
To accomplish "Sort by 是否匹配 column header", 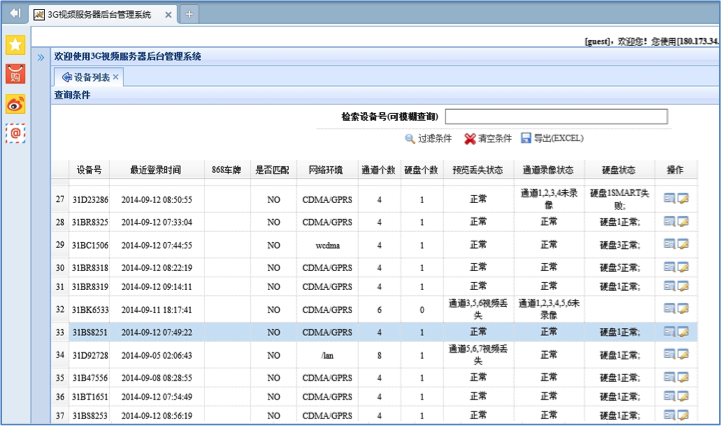I will coord(272,170).
